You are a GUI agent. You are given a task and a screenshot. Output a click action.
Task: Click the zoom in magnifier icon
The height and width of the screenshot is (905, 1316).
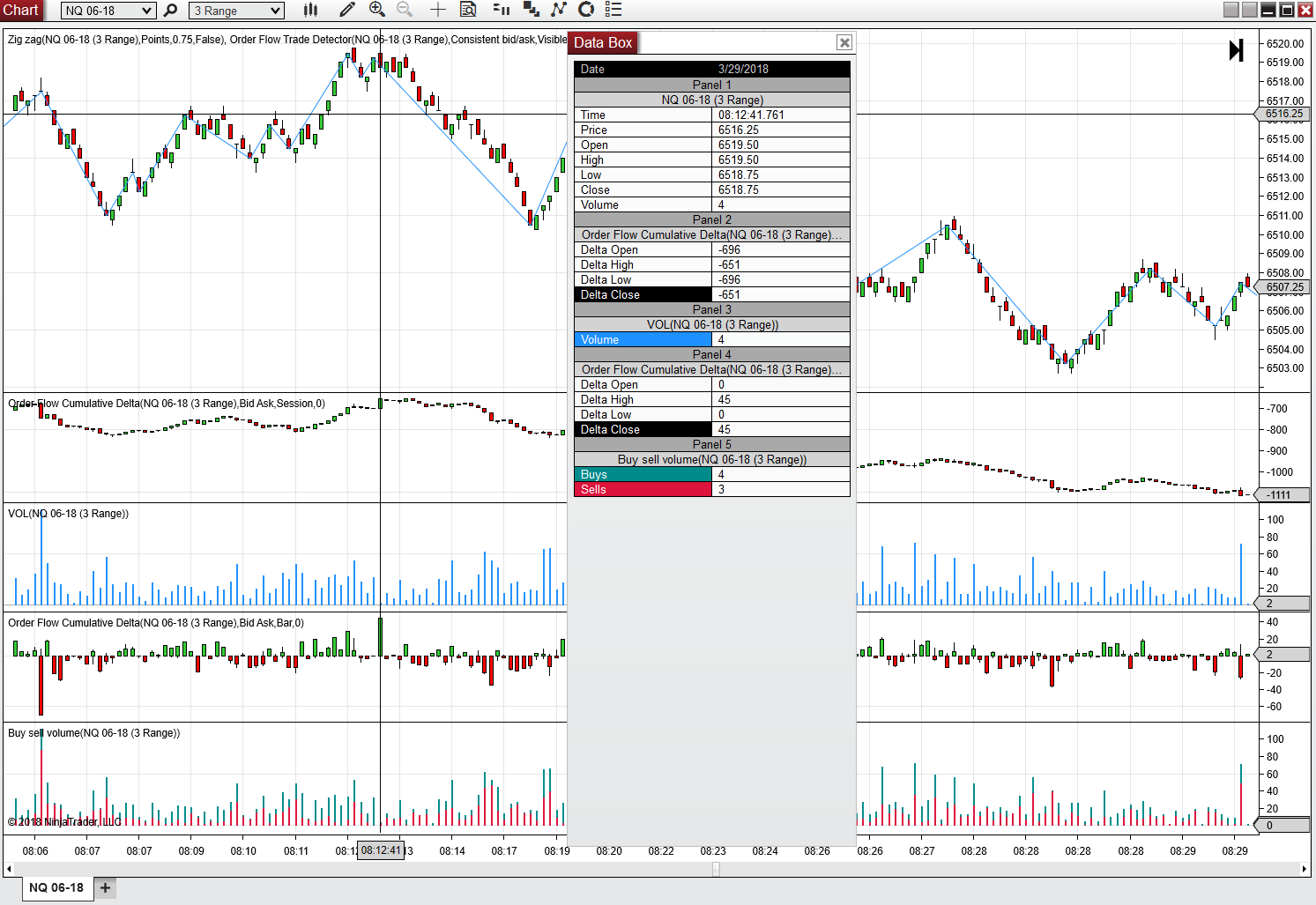click(377, 10)
